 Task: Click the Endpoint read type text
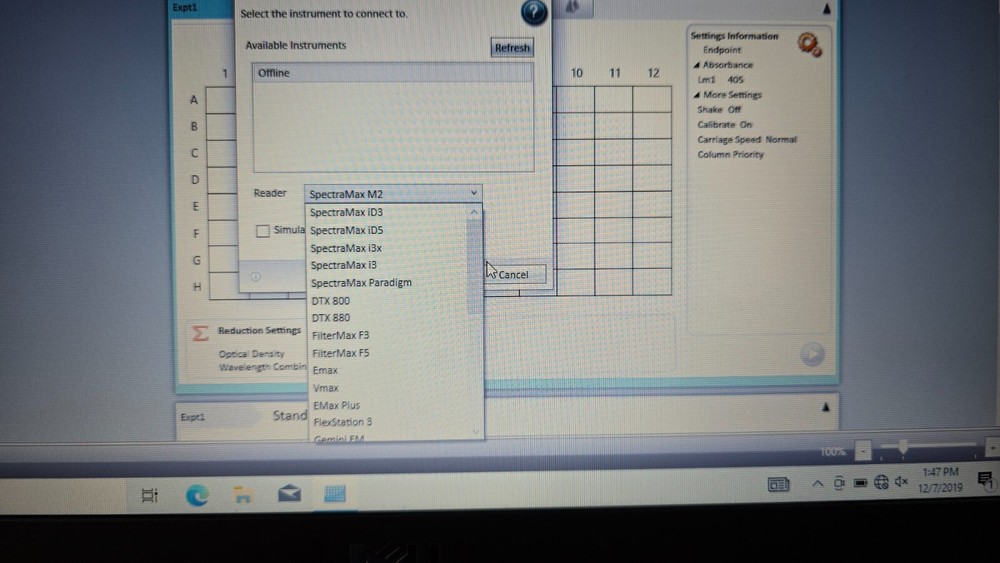(x=722, y=50)
